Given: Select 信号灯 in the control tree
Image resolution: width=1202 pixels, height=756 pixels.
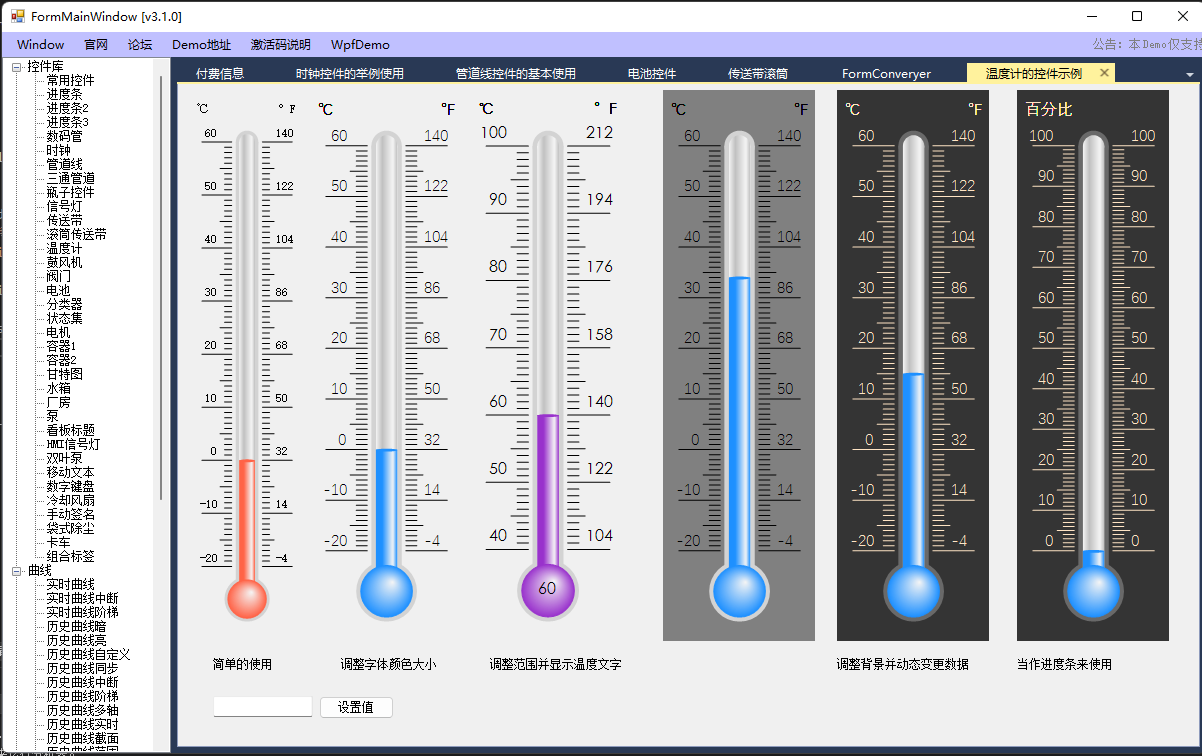Looking at the screenshot, I should point(64,206).
